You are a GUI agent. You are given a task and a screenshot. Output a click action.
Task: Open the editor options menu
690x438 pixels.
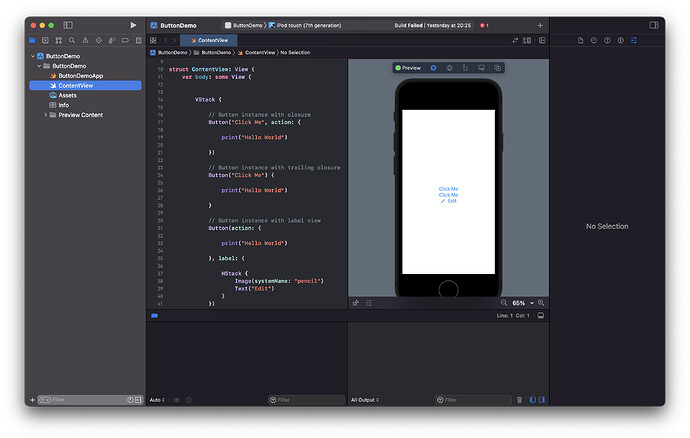click(527, 40)
